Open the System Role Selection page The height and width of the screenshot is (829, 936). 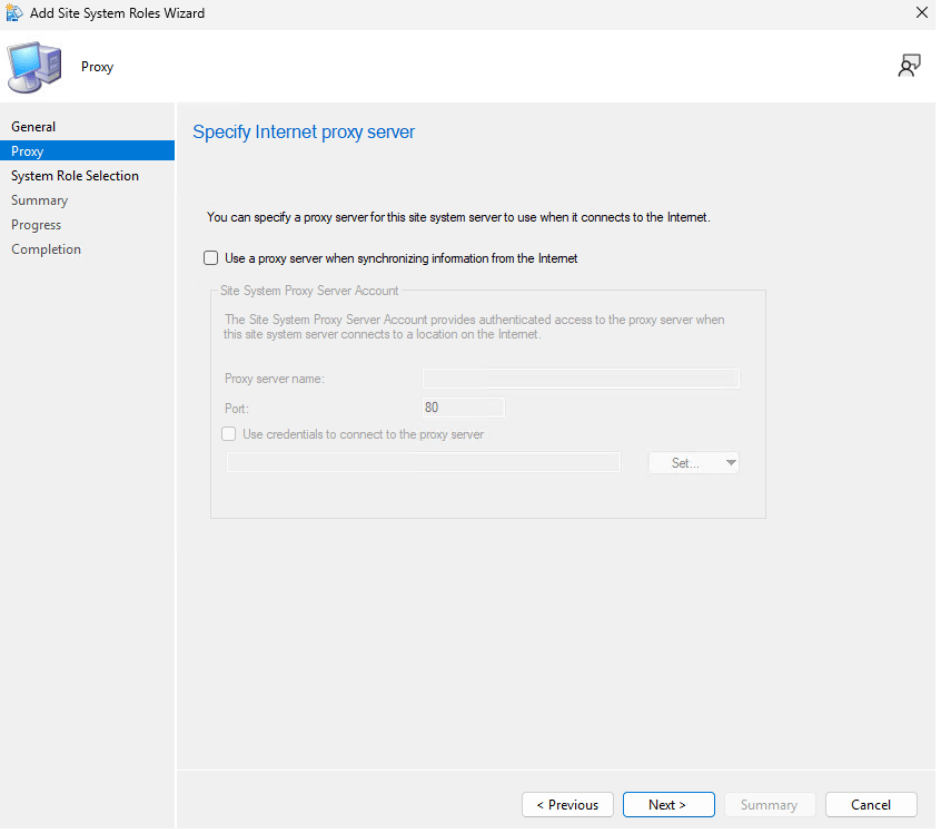coord(74,175)
